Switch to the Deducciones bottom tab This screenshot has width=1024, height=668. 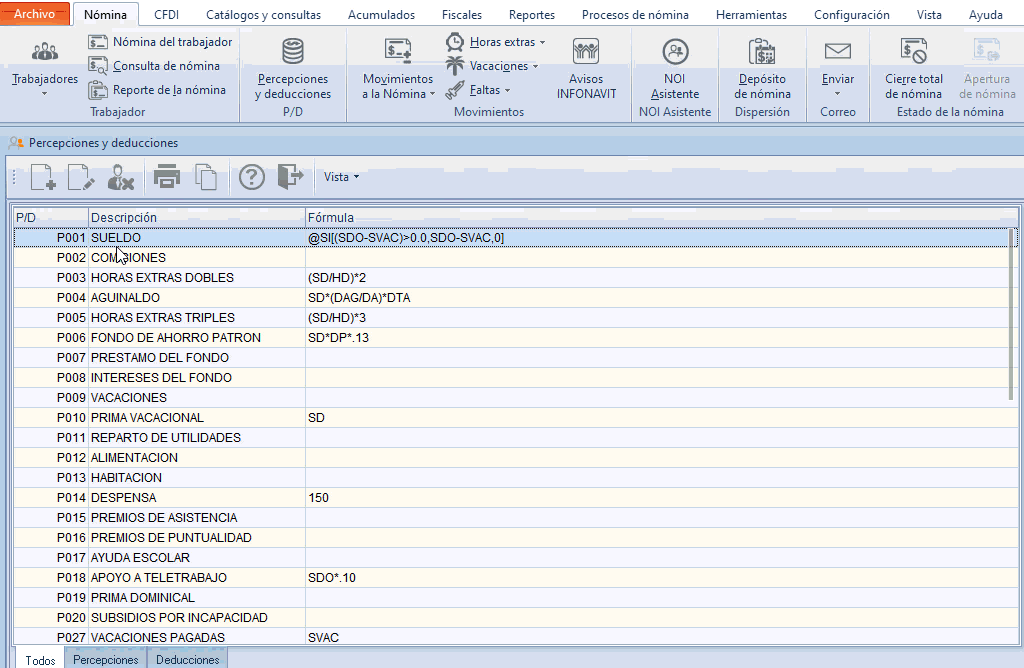click(188, 660)
